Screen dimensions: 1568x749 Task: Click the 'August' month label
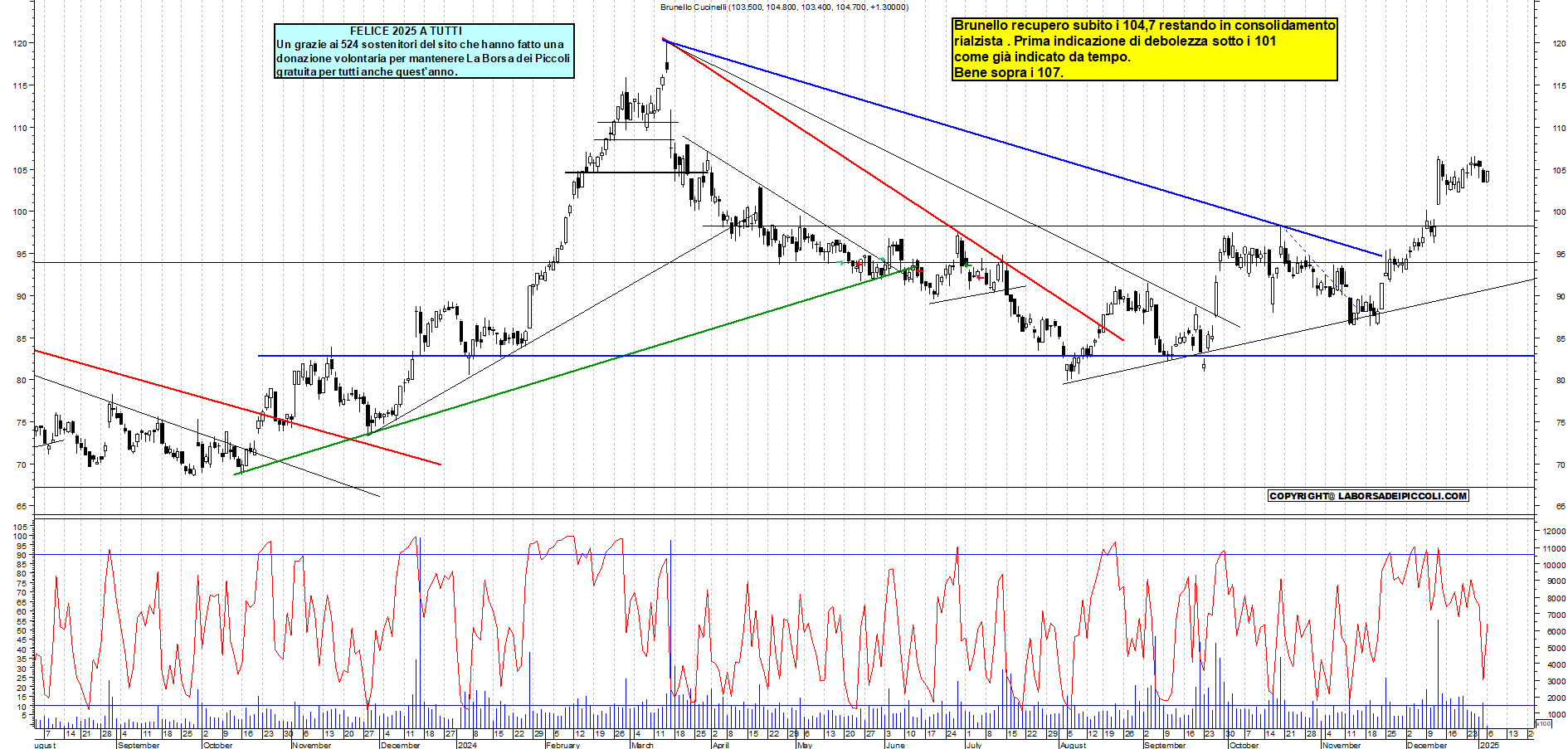point(1073,745)
